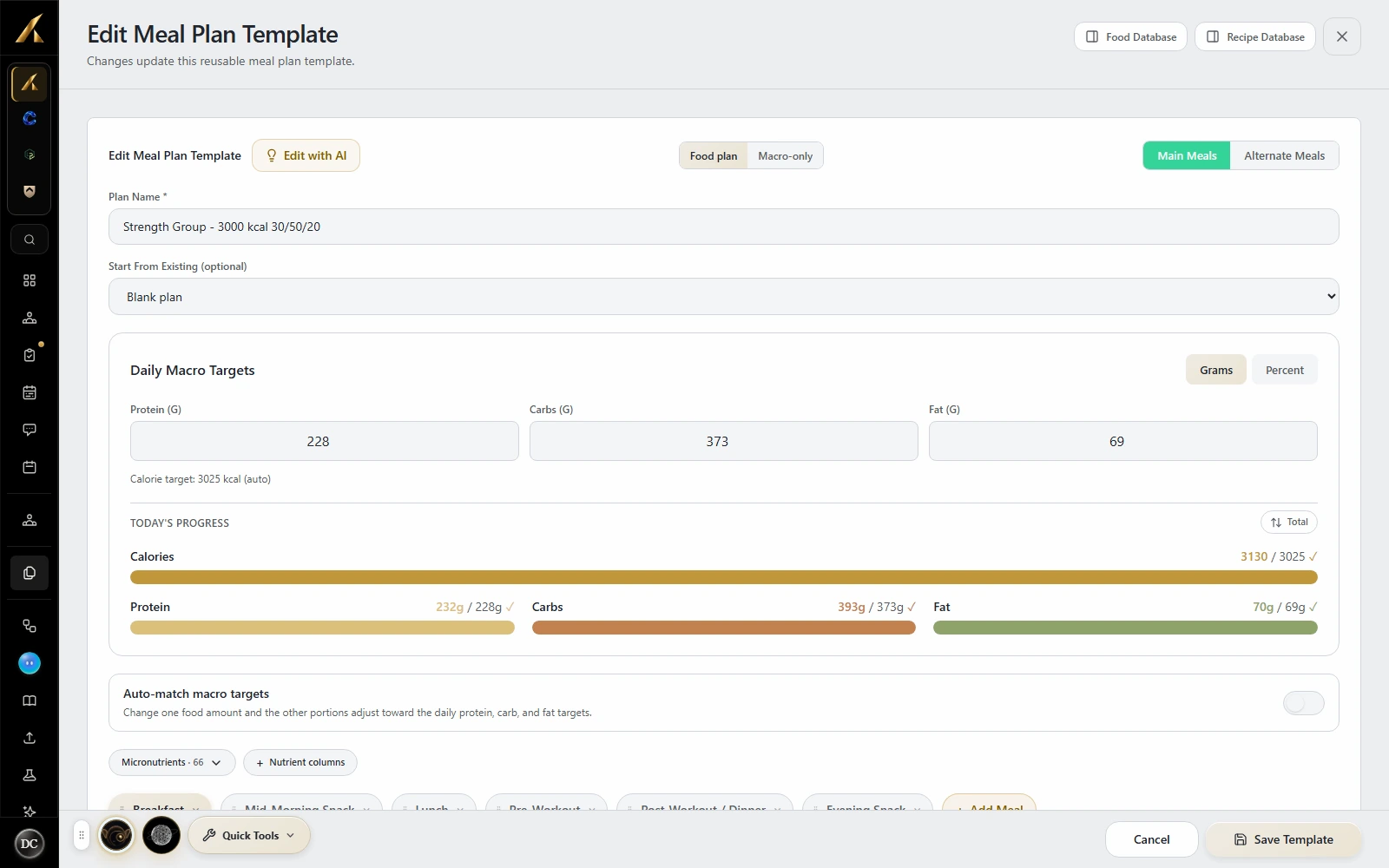
Task: Grab the bottom toolbar drag handle
Action: (82, 836)
